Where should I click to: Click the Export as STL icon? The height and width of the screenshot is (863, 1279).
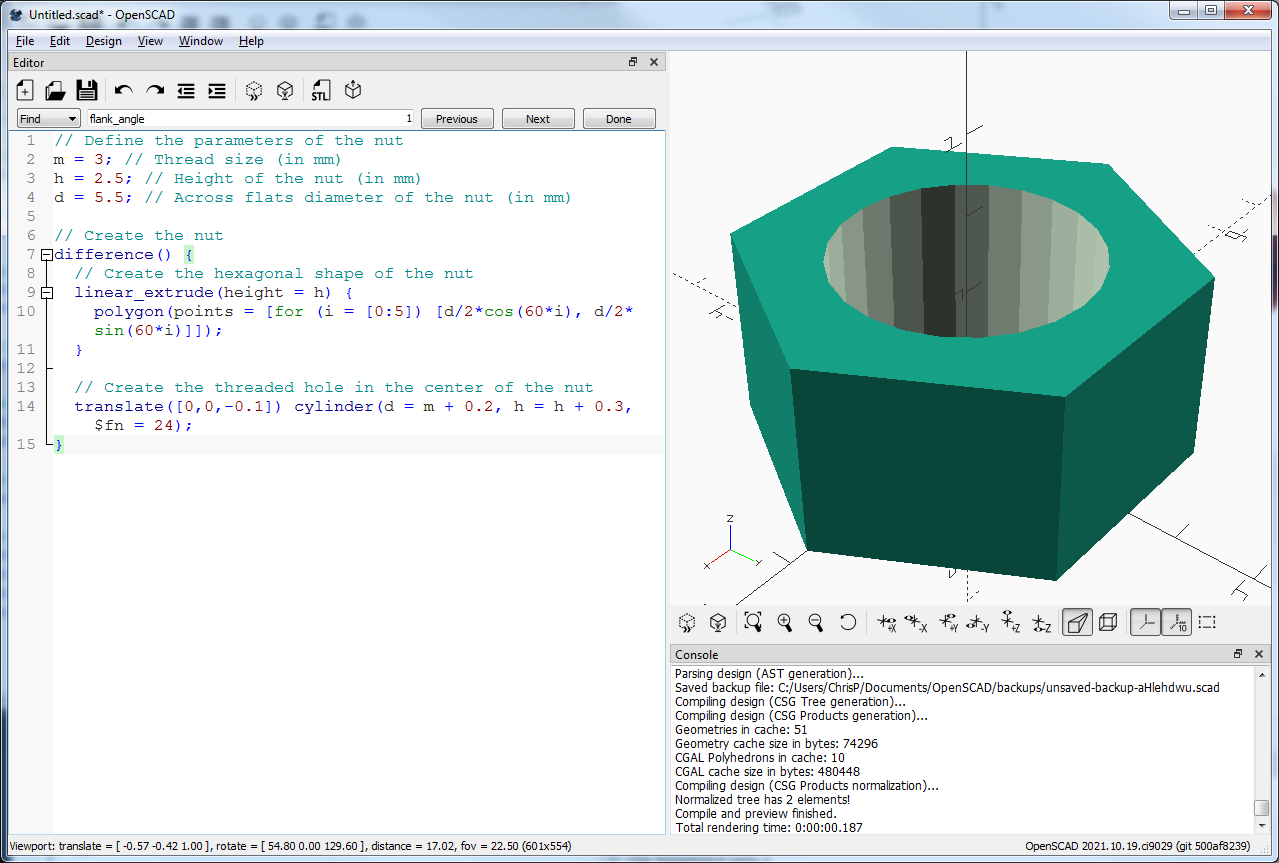coord(320,91)
